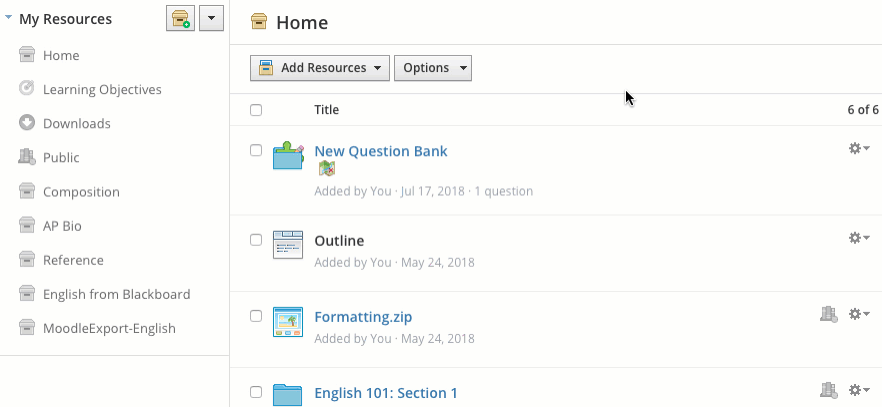The height and width of the screenshot is (407, 882).
Task: Click the New Question Bank icon
Action: click(x=288, y=156)
